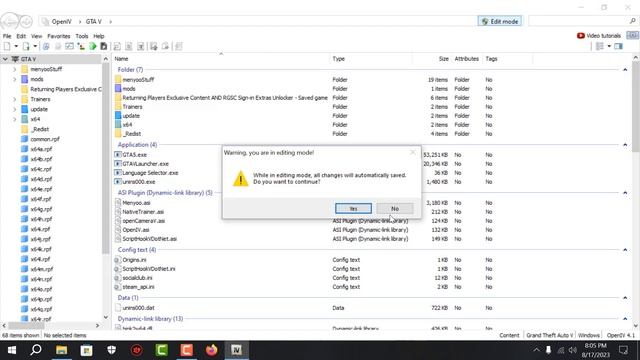Expand the x64 tree node

[15, 119]
